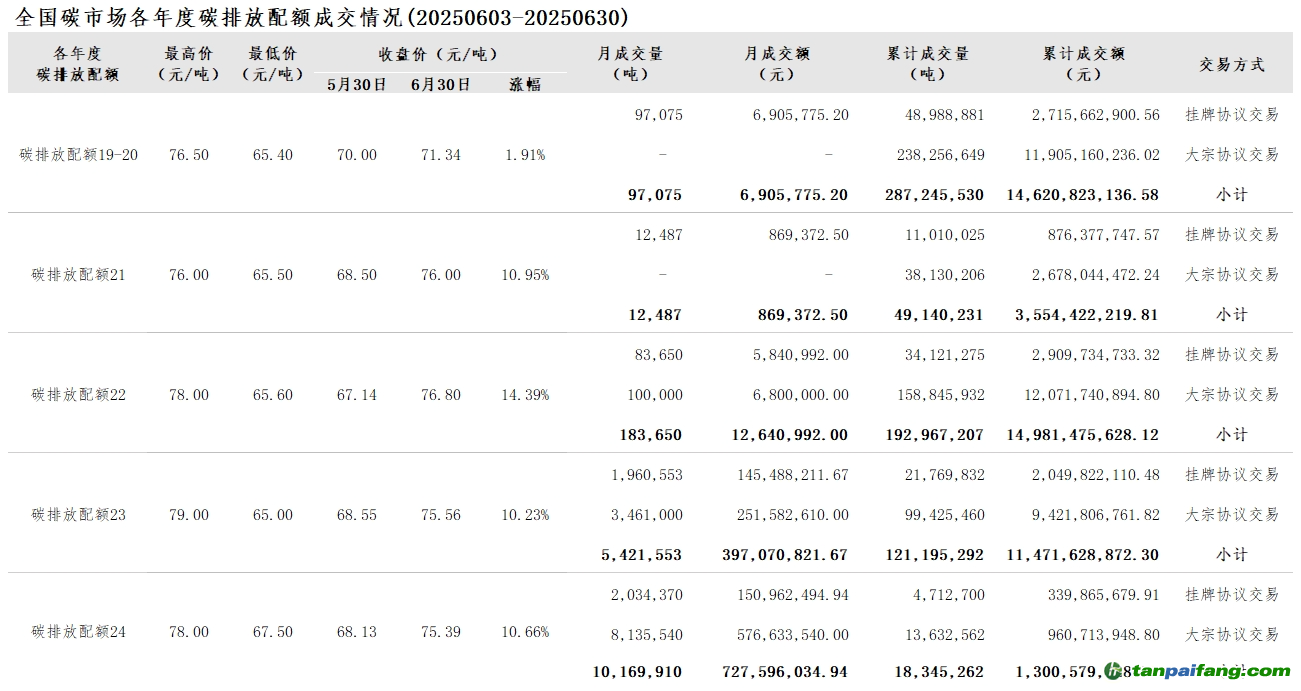Click the tanpaifang.com watermark logo icon
This screenshot has height=691, width=1301.
[1115, 671]
